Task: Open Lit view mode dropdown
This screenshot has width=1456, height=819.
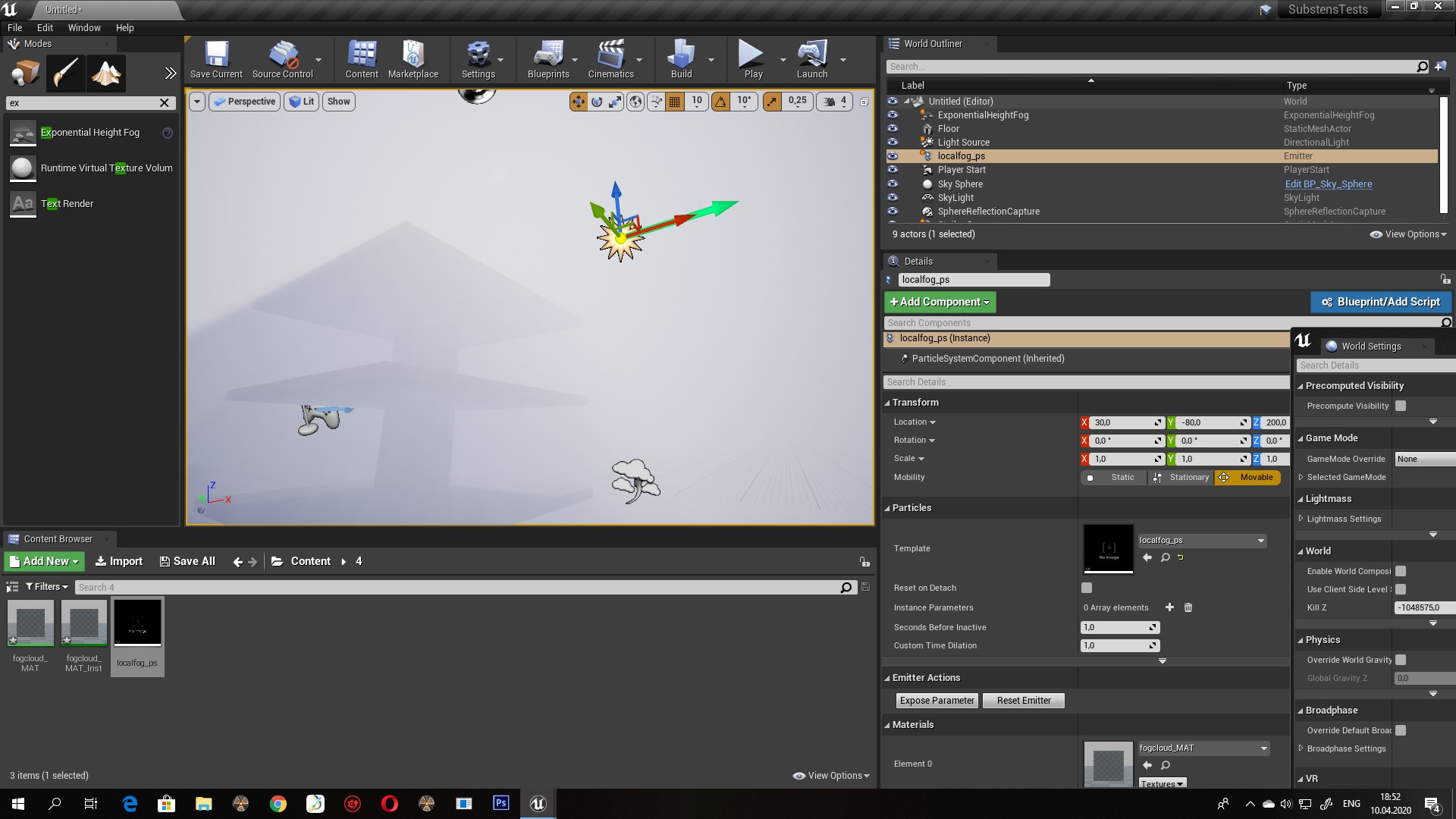Action: pos(302,101)
